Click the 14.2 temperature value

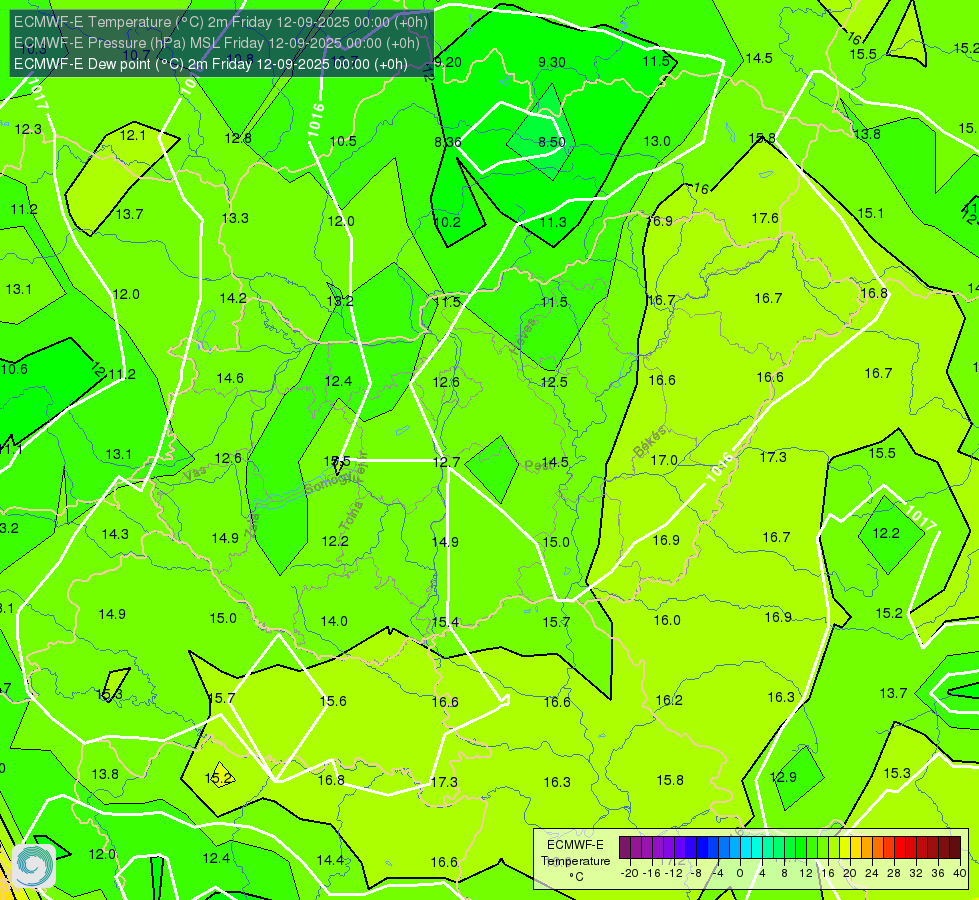[x=233, y=299]
